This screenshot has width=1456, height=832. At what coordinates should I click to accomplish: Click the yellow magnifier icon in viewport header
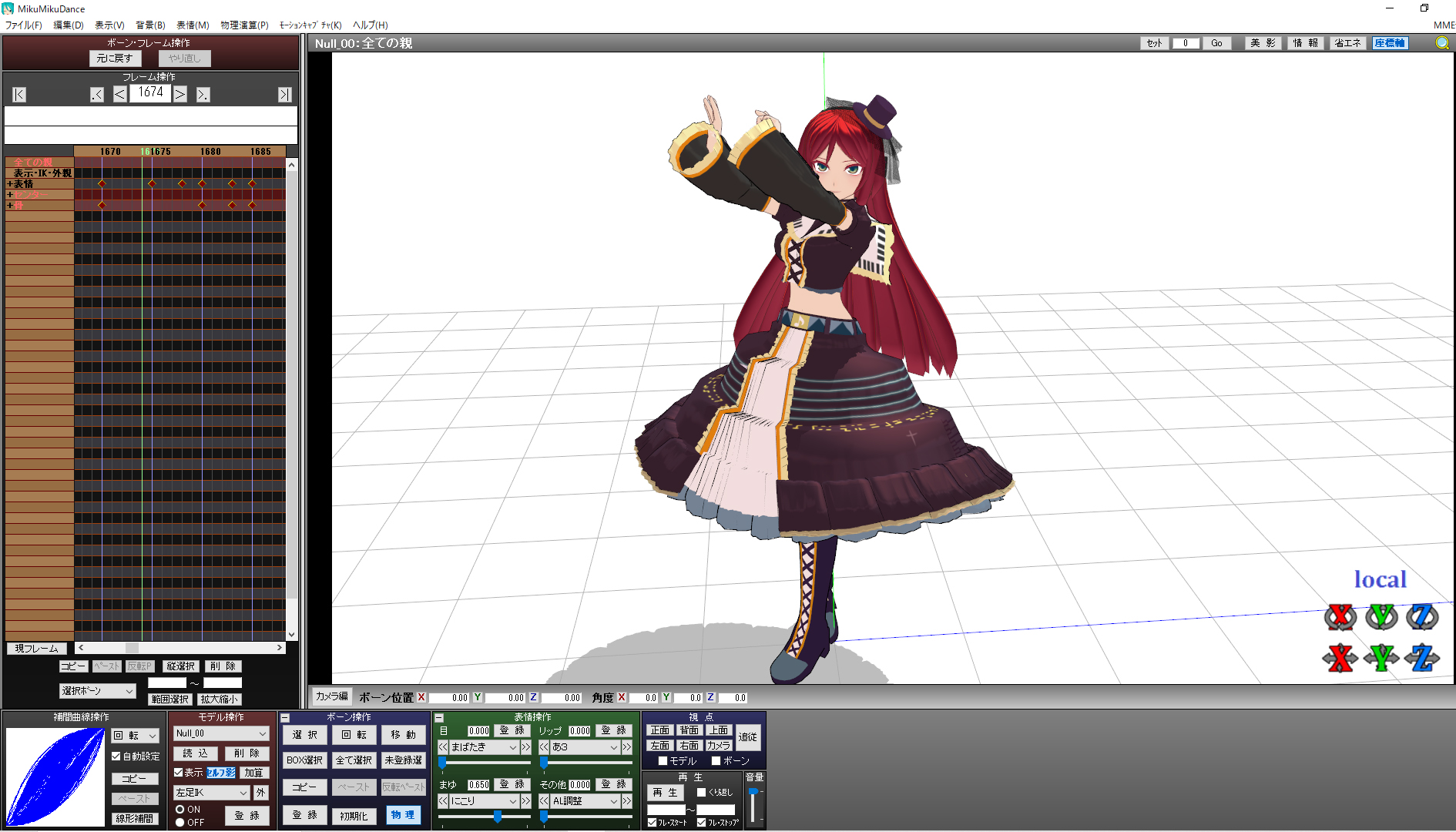(x=1442, y=43)
